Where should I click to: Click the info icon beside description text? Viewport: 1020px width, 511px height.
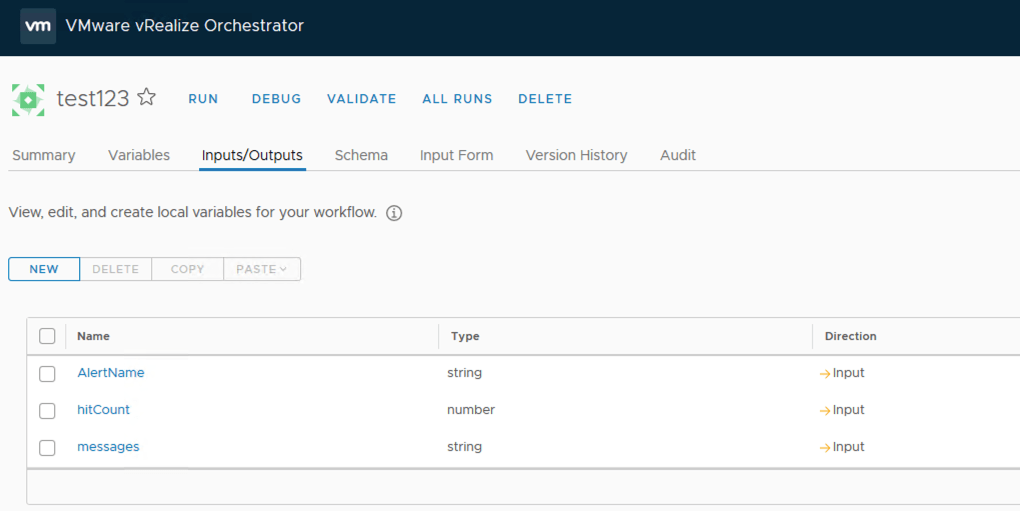coord(394,213)
